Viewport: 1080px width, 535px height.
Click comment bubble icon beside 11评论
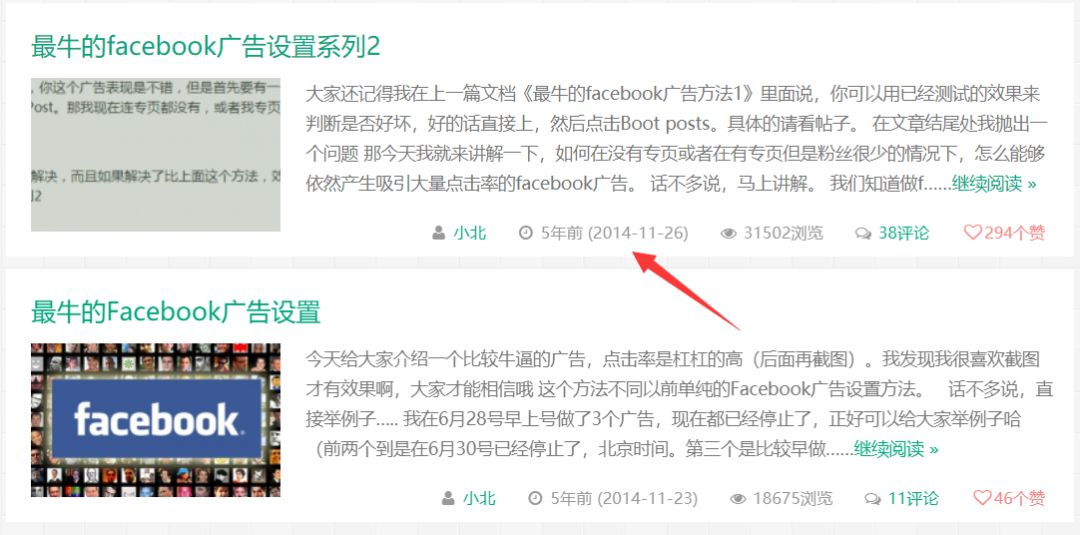(873, 499)
